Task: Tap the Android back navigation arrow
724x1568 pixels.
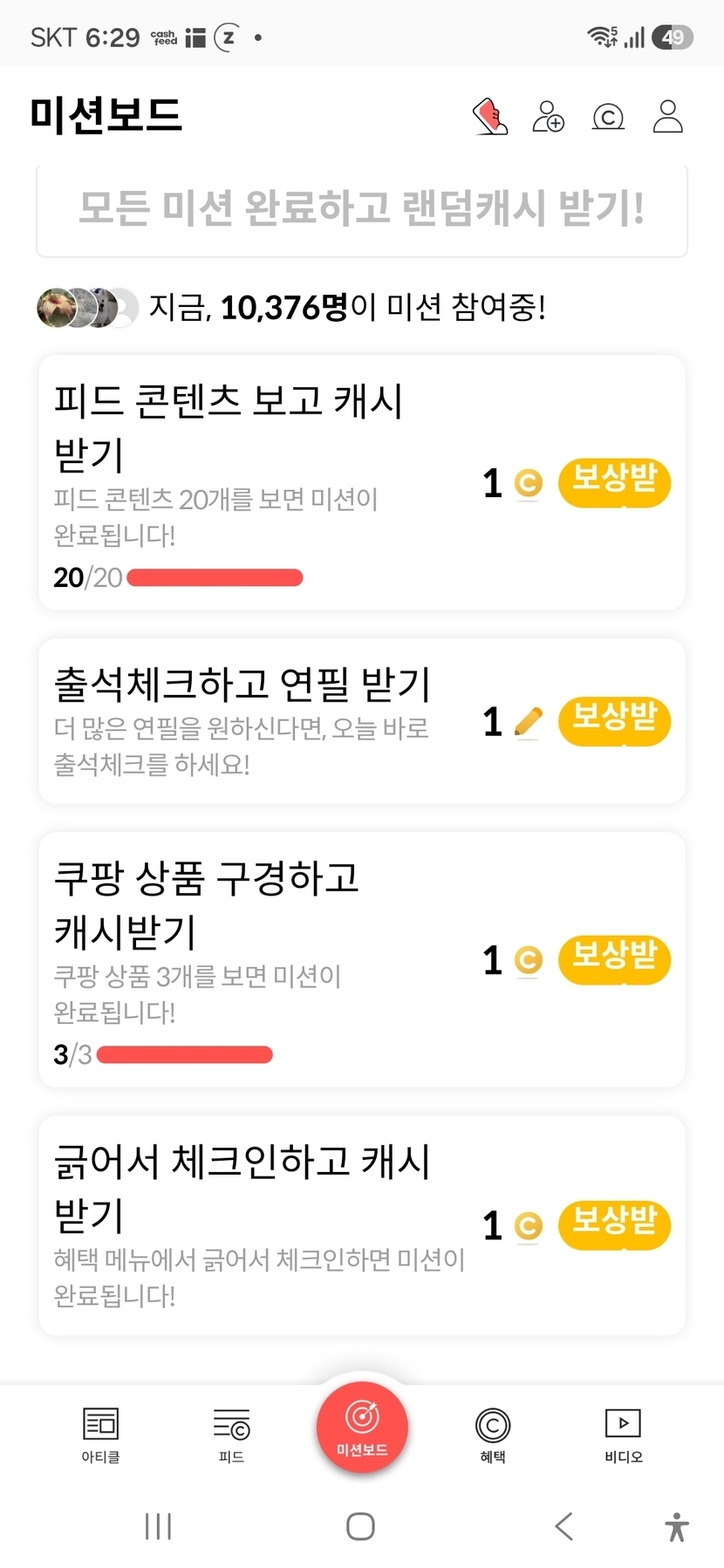Action: (564, 1526)
